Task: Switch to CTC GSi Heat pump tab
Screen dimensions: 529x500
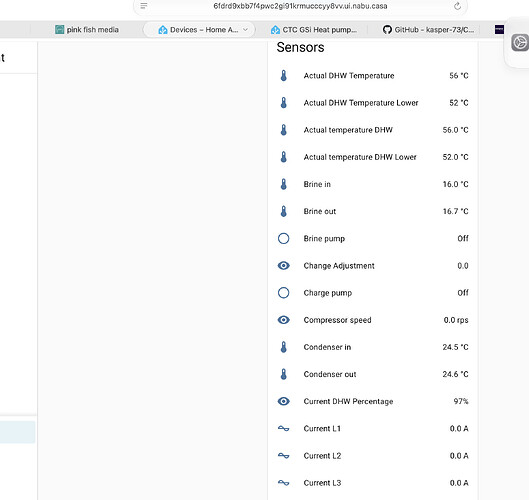Action: [314, 30]
